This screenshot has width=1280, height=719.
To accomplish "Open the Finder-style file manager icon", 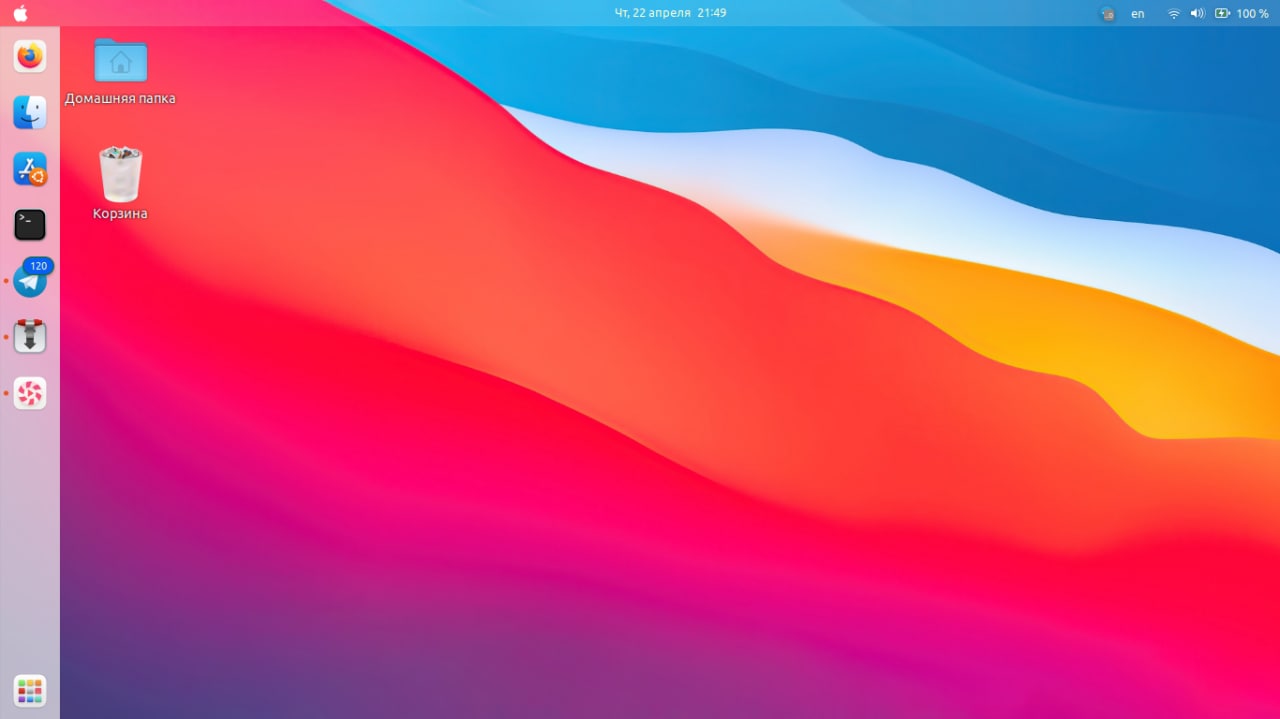I will tap(30, 112).
